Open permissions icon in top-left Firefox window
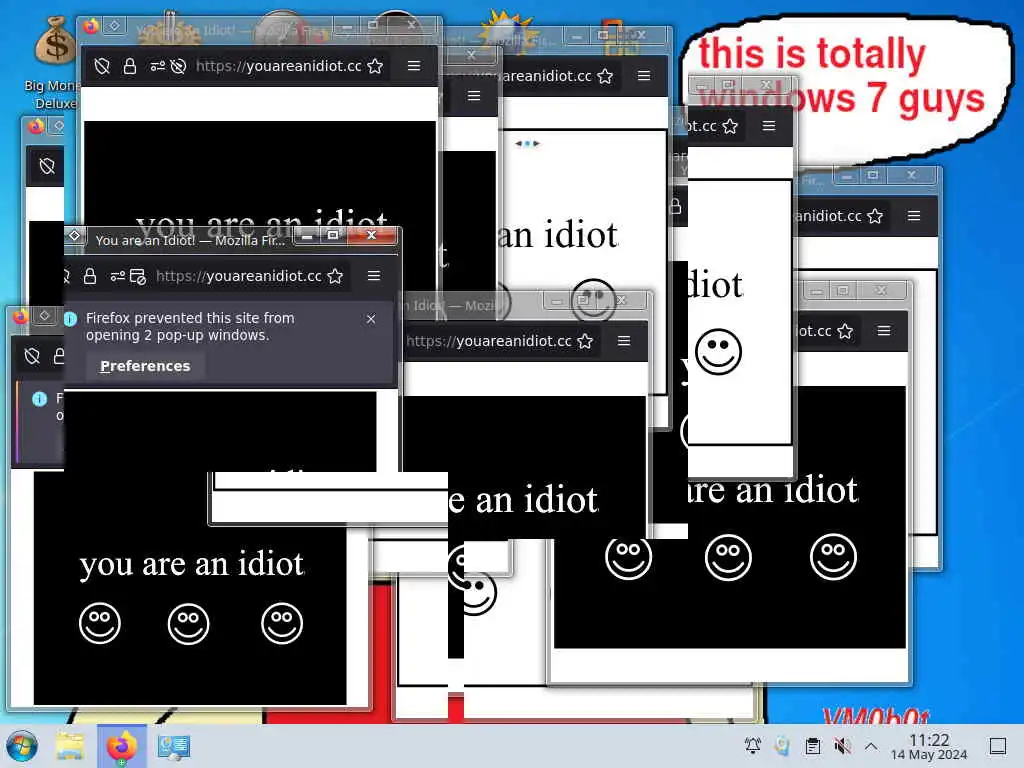Screen dimensions: 1024x768 (x=157, y=66)
